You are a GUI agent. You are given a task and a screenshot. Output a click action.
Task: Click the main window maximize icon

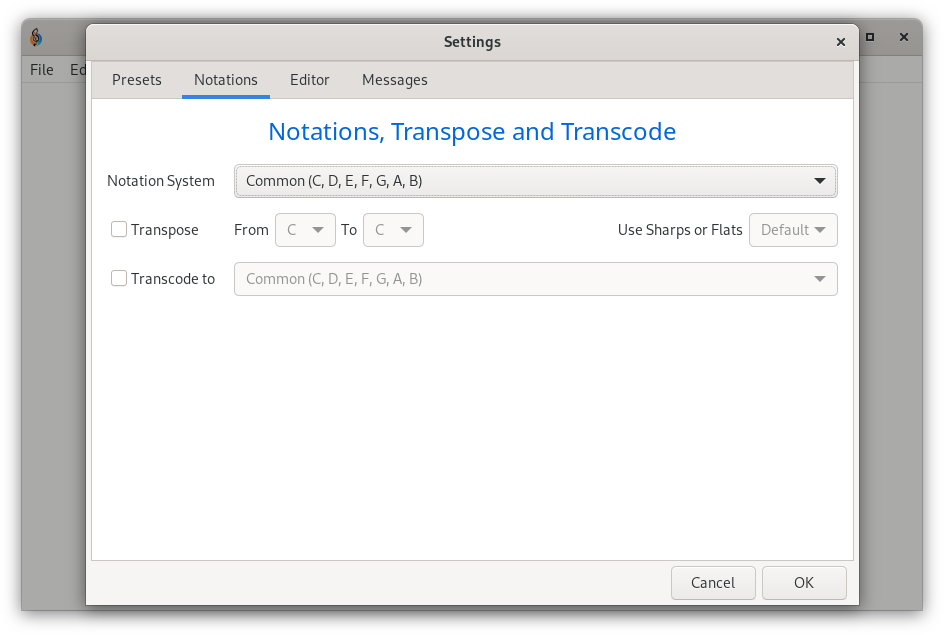pyautogui.click(x=870, y=37)
